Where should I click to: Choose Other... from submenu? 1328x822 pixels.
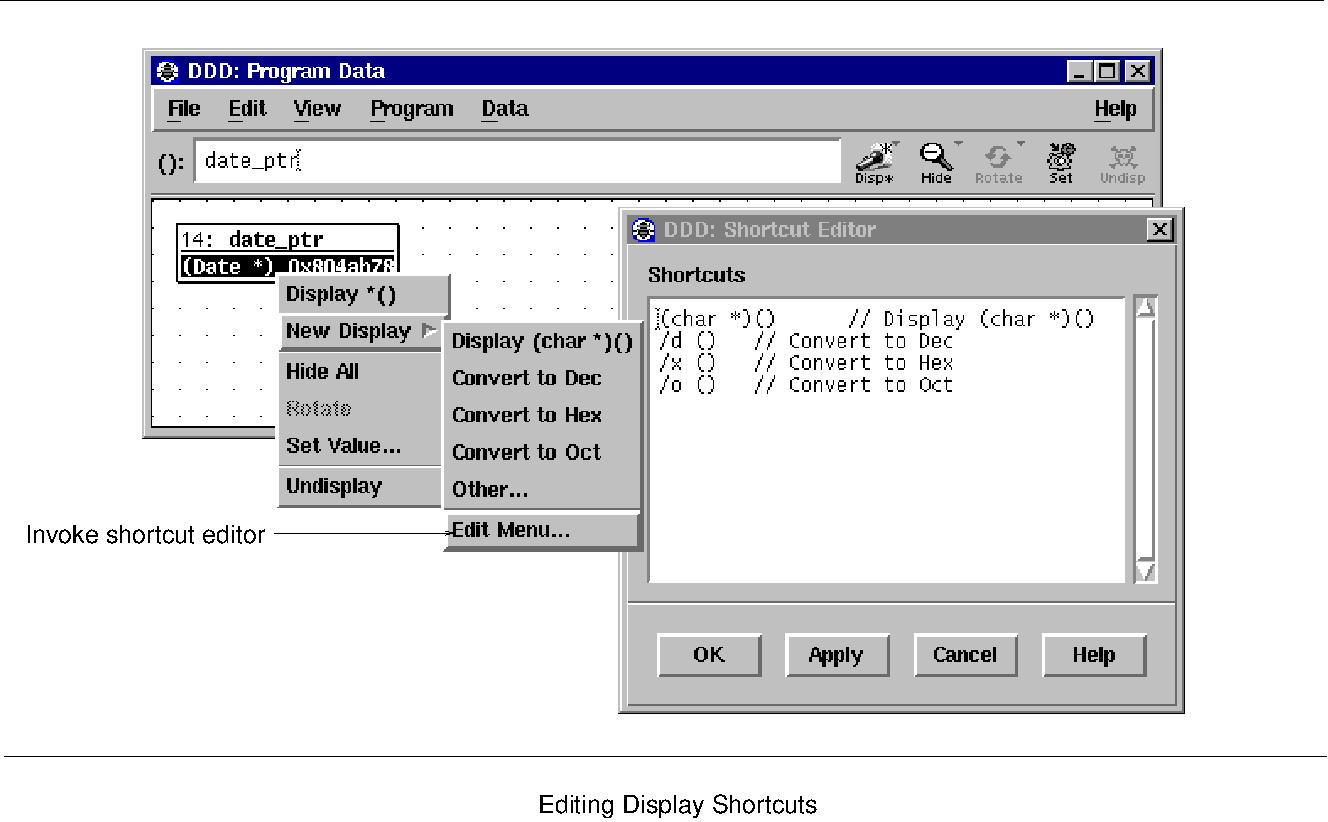542,490
